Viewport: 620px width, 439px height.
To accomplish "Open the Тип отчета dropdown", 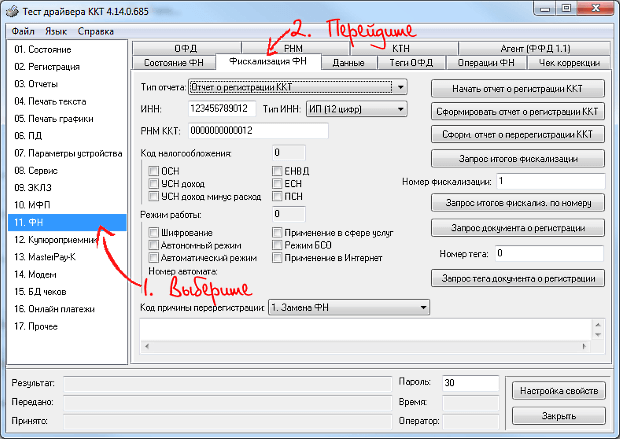I will pos(401,88).
